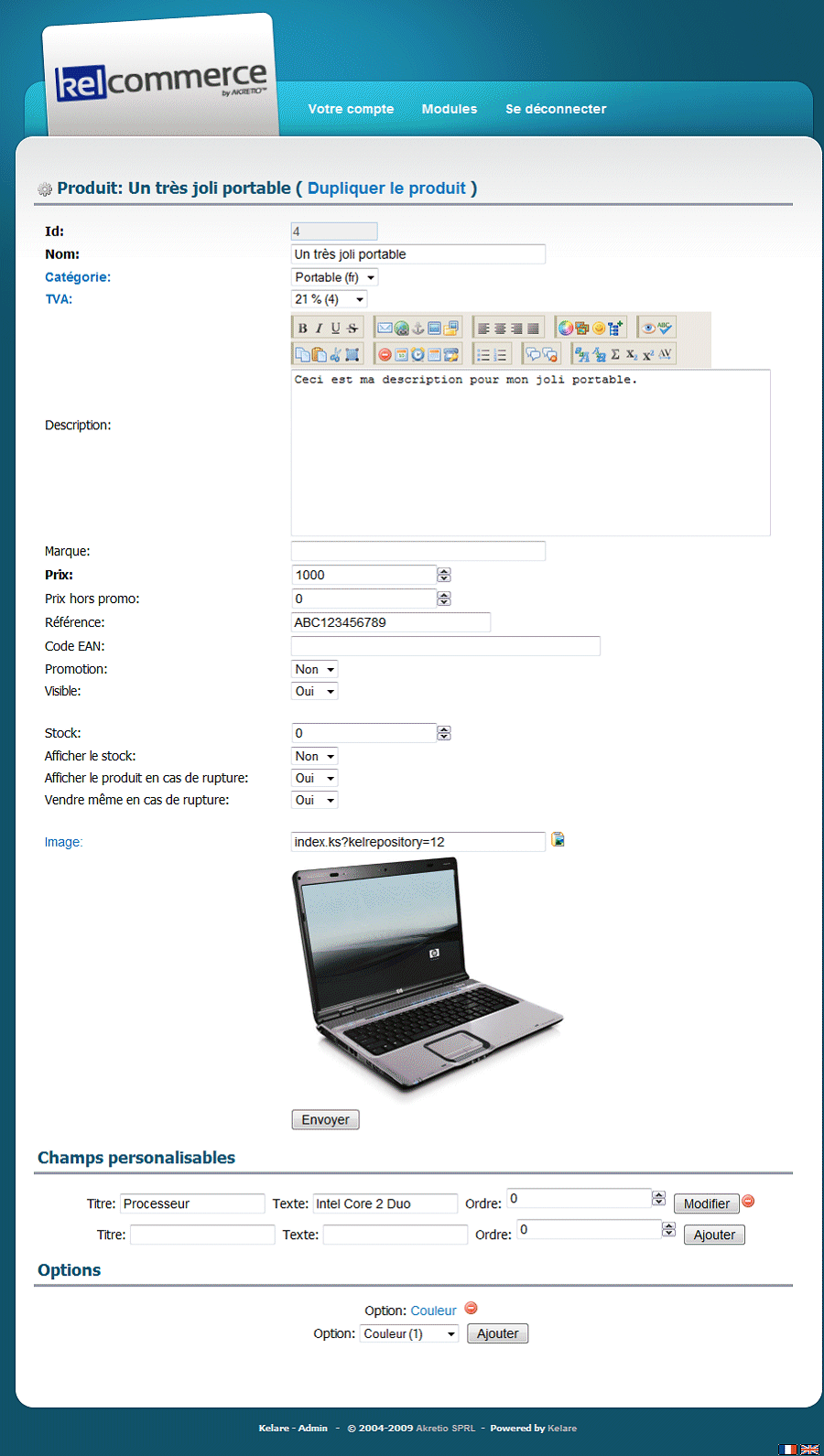The width and height of the screenshot is (824, 1456).
Task: Expand the Visible dropdown set to Oui
Action: 314,692
